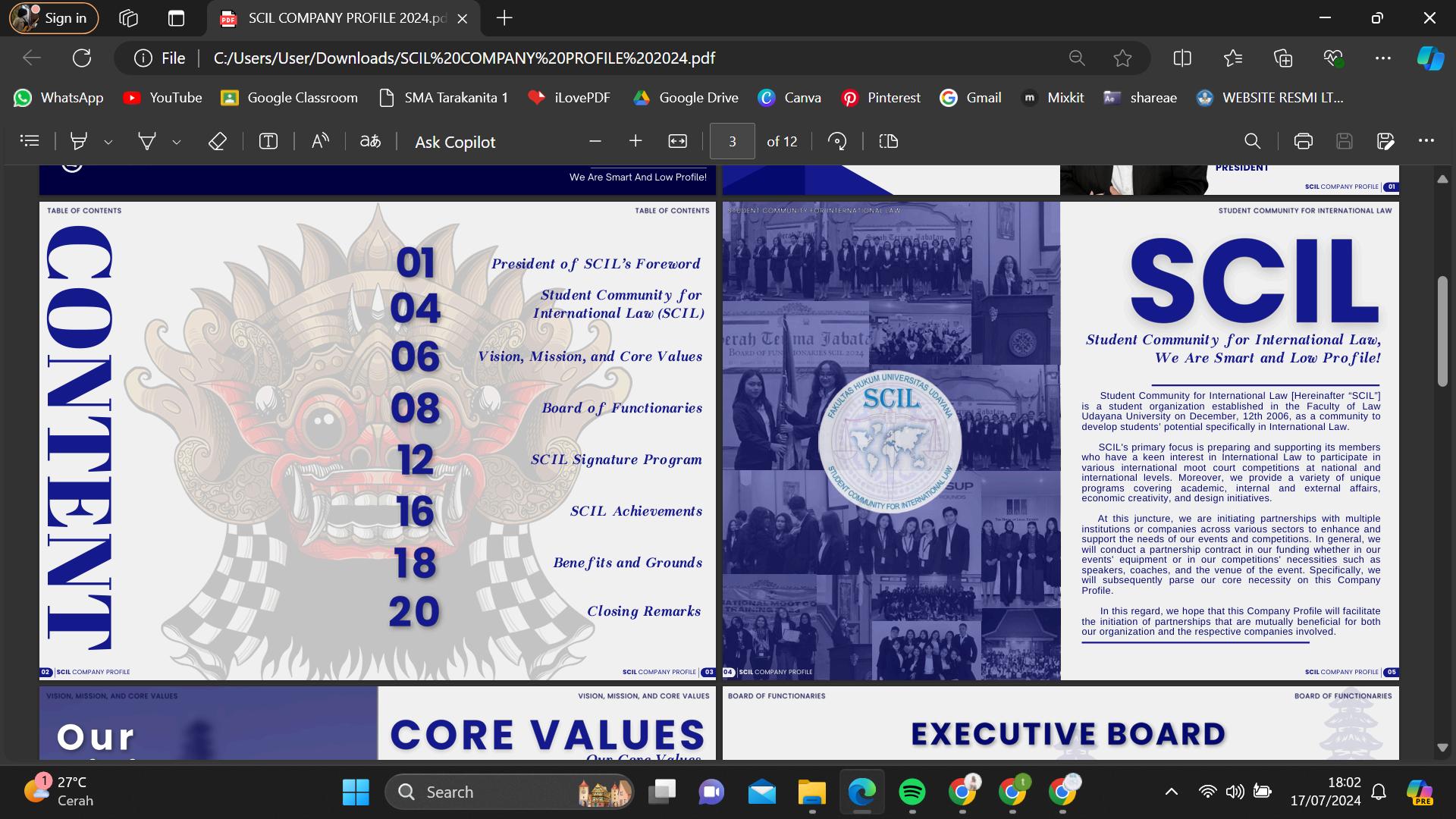Open the PDF table of contents sidebar

coord(30,141)
